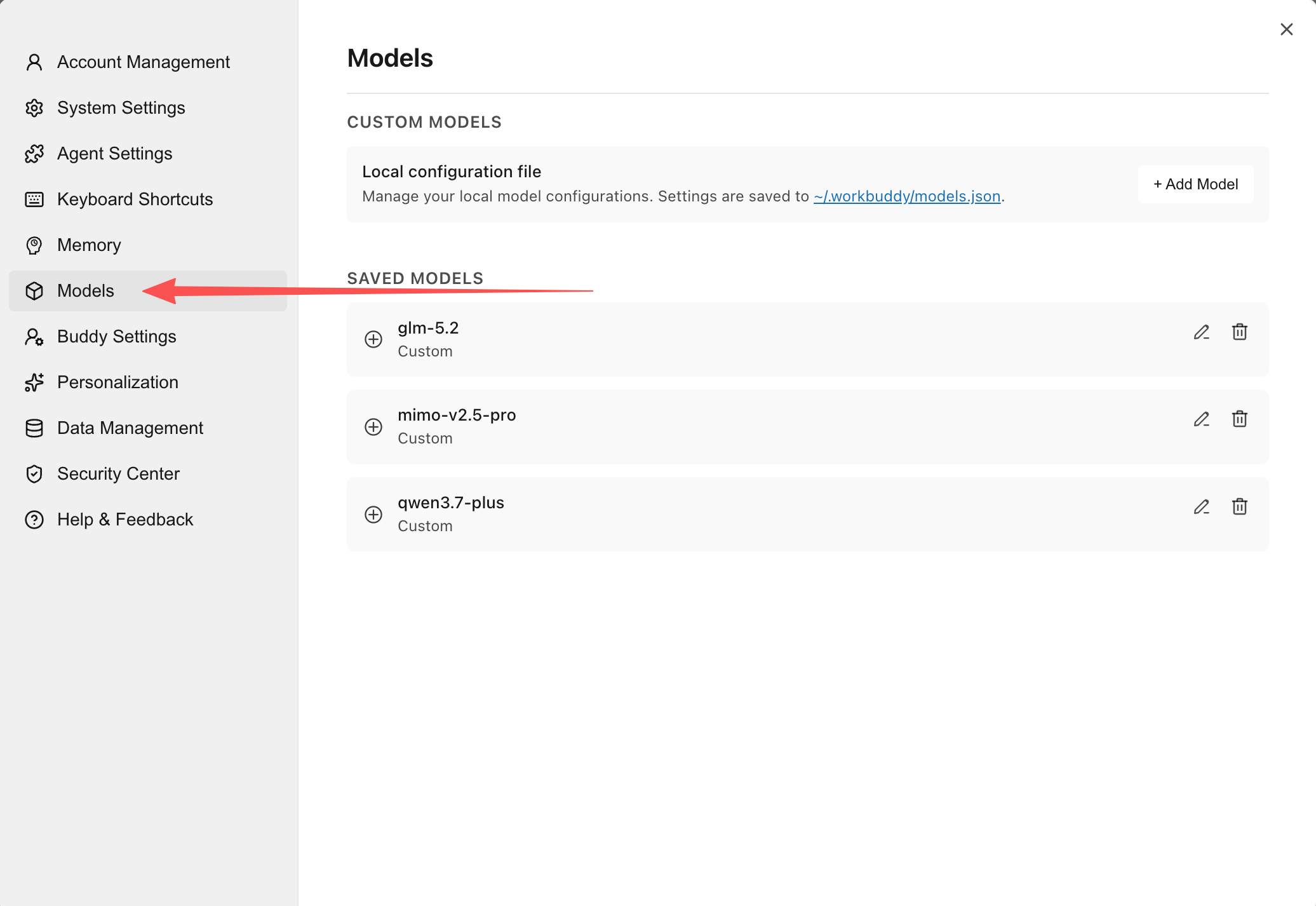Select the mimo-v2.5-pro model name

[457, 416]
